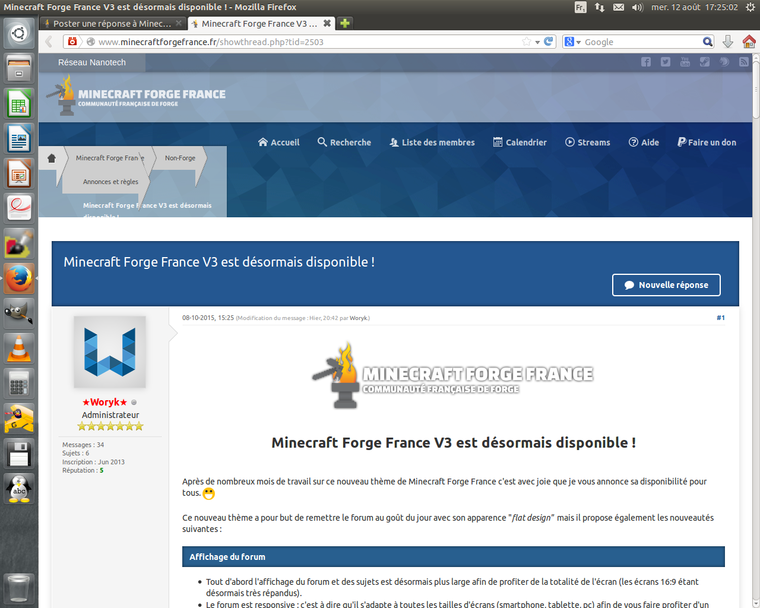The height and width of the screenshot is (608, 760).
Task: Open search engine dropdown in search box
Action: 573,42
